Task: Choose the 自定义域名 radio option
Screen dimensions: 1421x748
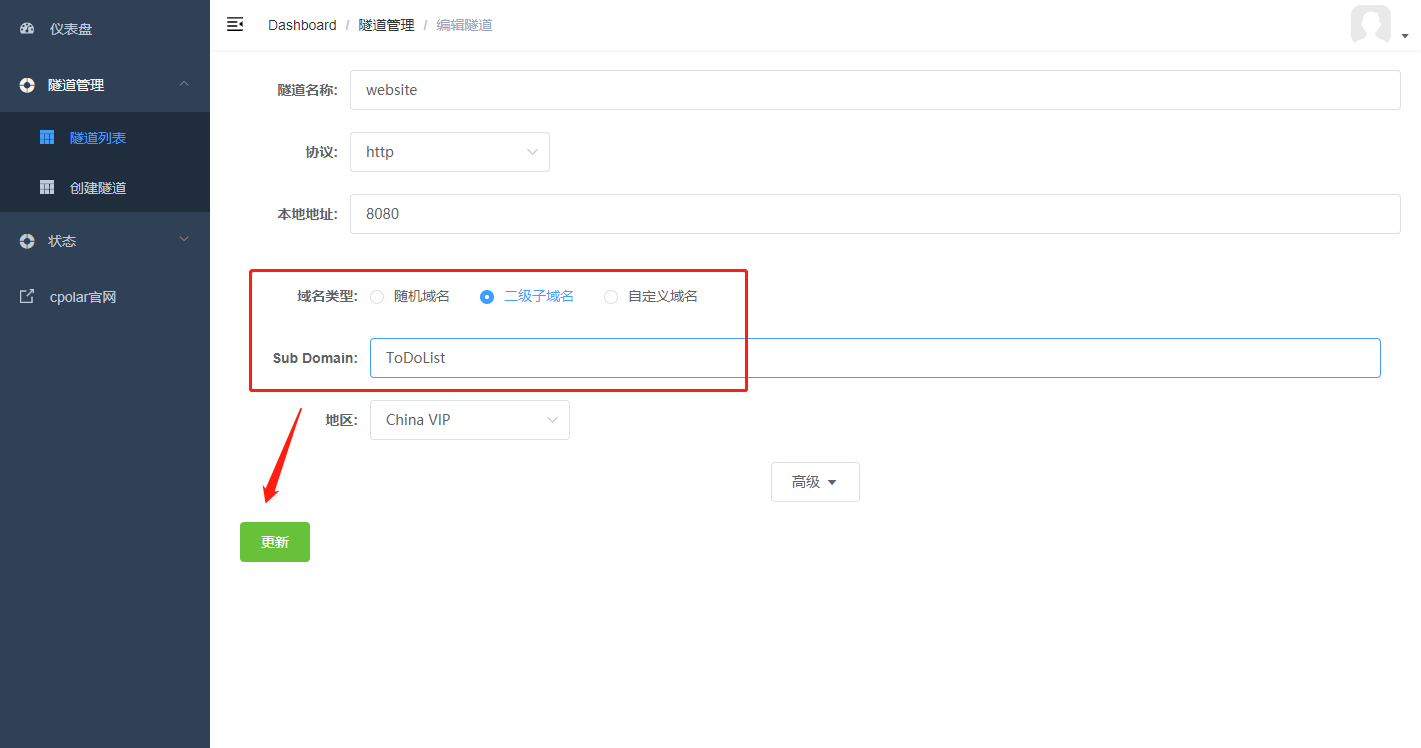Action: [610, 296]
